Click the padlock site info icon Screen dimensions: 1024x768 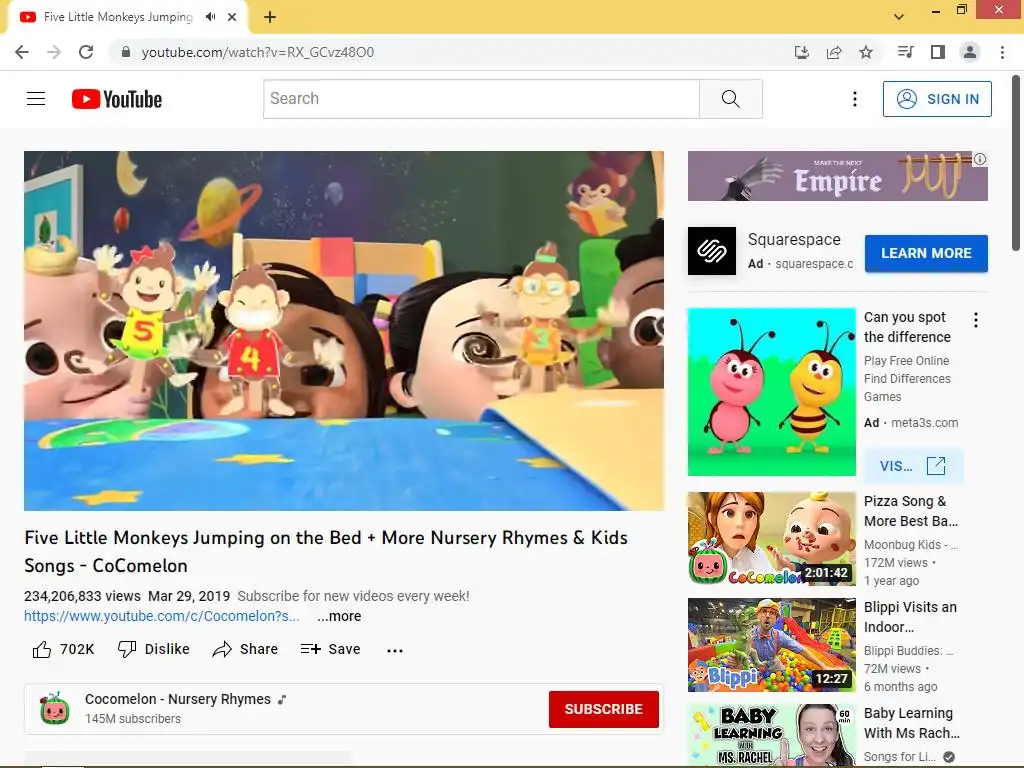(x=126, y=52)
